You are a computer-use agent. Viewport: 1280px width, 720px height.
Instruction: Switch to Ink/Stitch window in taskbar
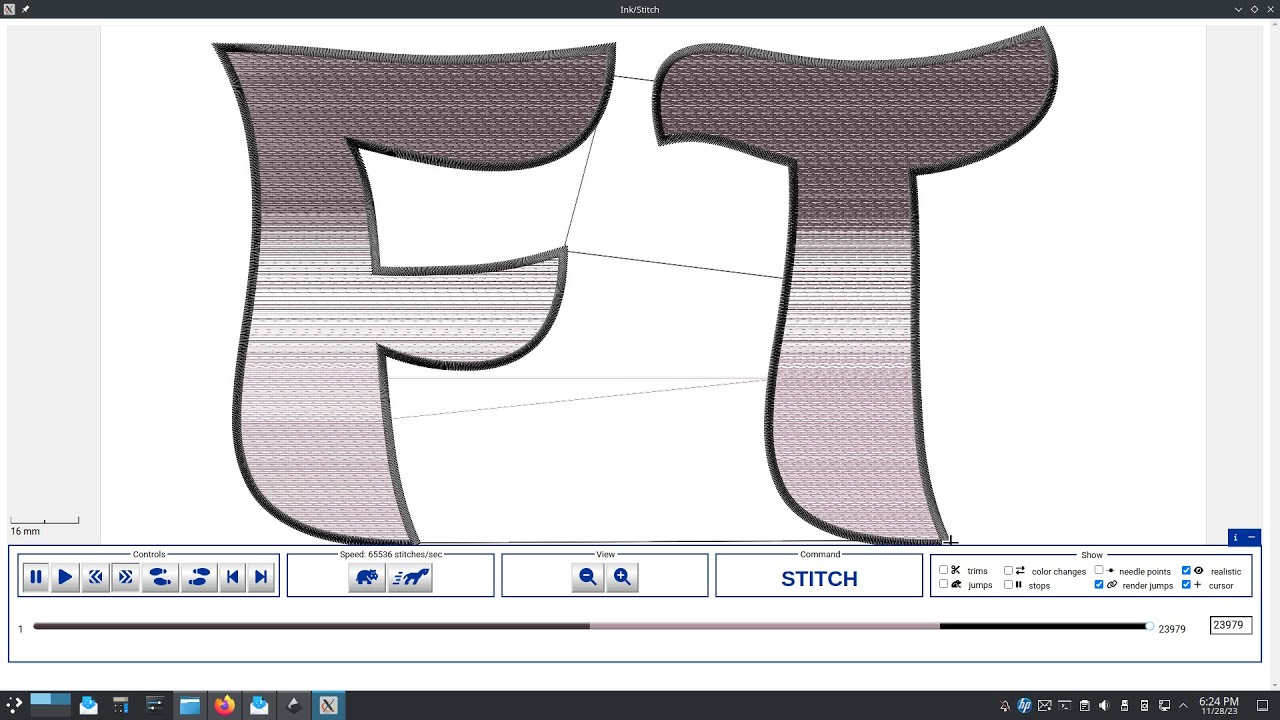[x=328, y=705]
